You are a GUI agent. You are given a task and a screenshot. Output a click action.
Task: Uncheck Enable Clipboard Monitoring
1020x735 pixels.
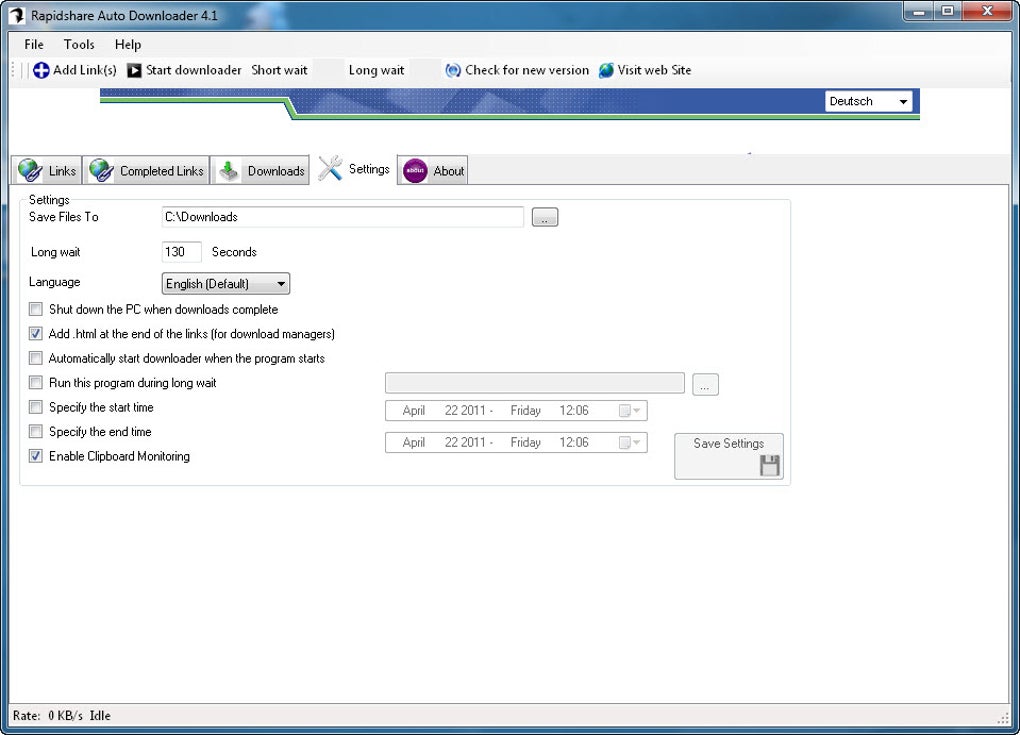[x=36, y=456]
